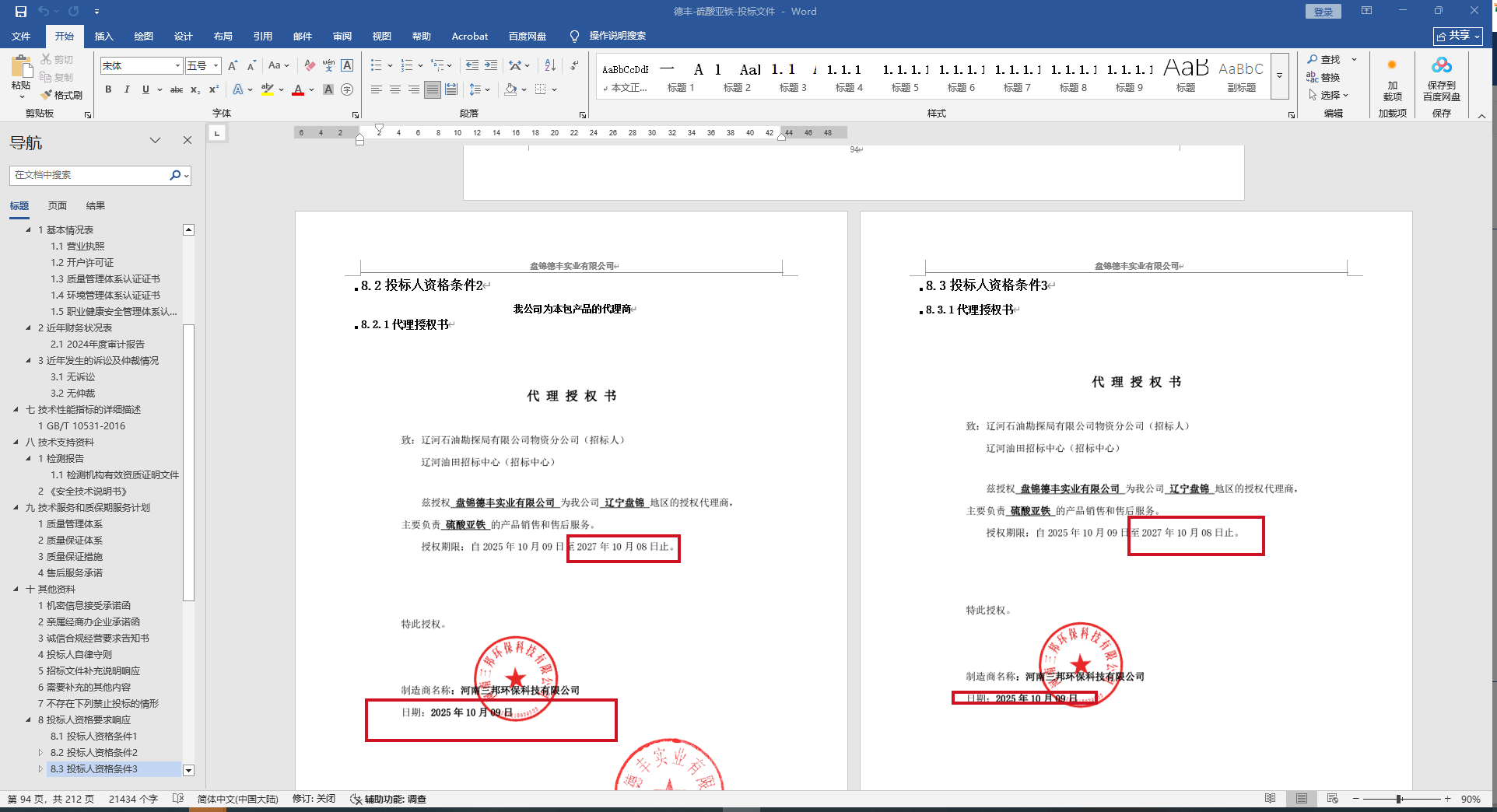This screenshot has width=1497, height=812.
Task: Toggle show/hide paragraph marks
Action: (x=574, y=66)
